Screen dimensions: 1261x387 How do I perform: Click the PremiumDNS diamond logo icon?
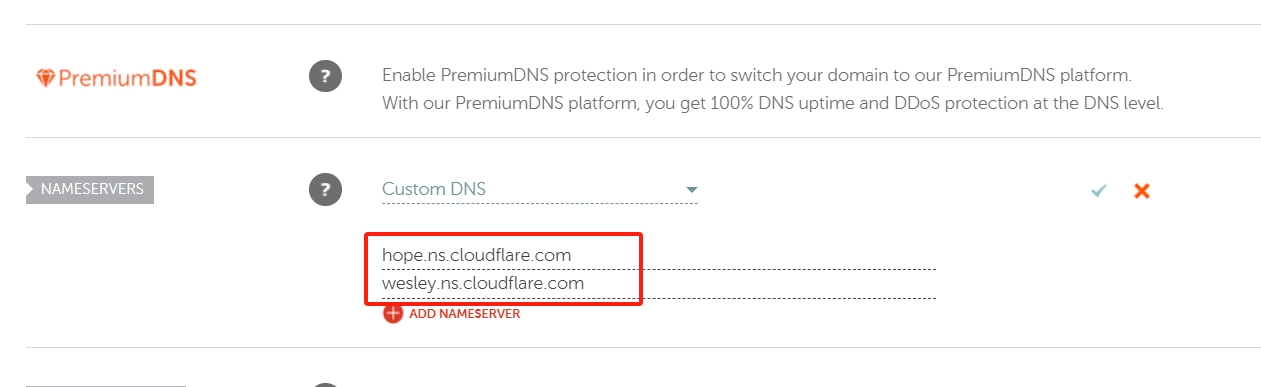pyautogui.click(x=46, y=78)
